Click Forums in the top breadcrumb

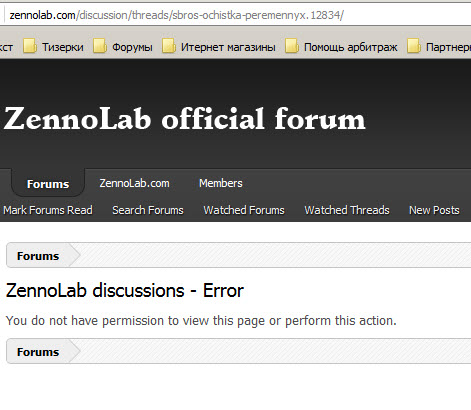click(x=38, y=256)
